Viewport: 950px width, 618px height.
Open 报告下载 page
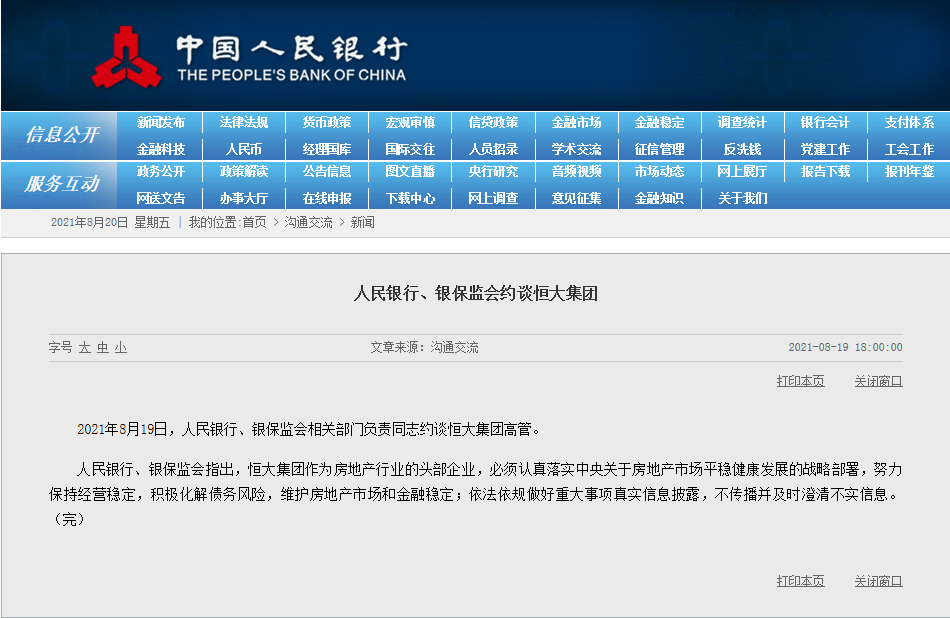[x=825, y=171]
